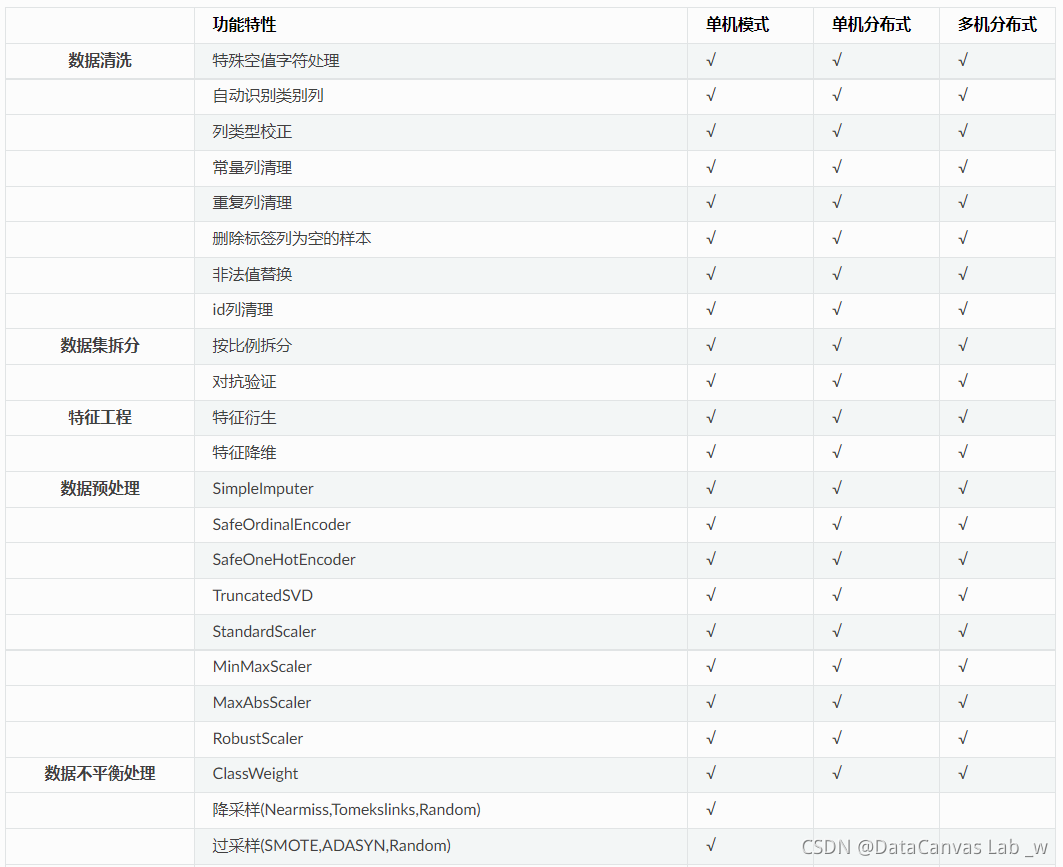Click the 多机分布式 column header
Viewport: 1063px width, 867px height.
[997, 25]
